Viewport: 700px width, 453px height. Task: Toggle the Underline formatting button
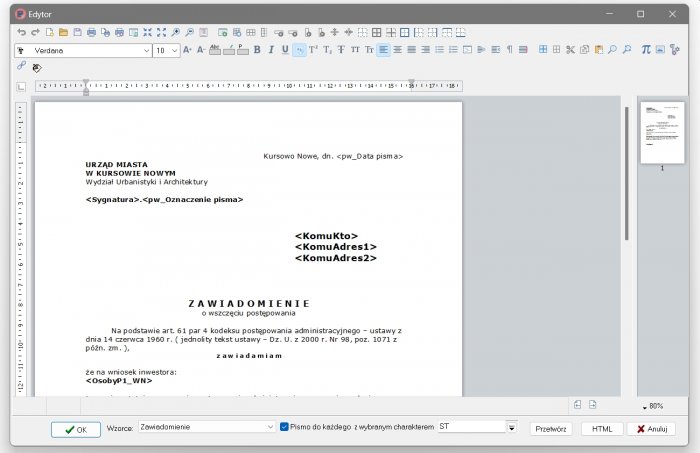click(285, 49)
